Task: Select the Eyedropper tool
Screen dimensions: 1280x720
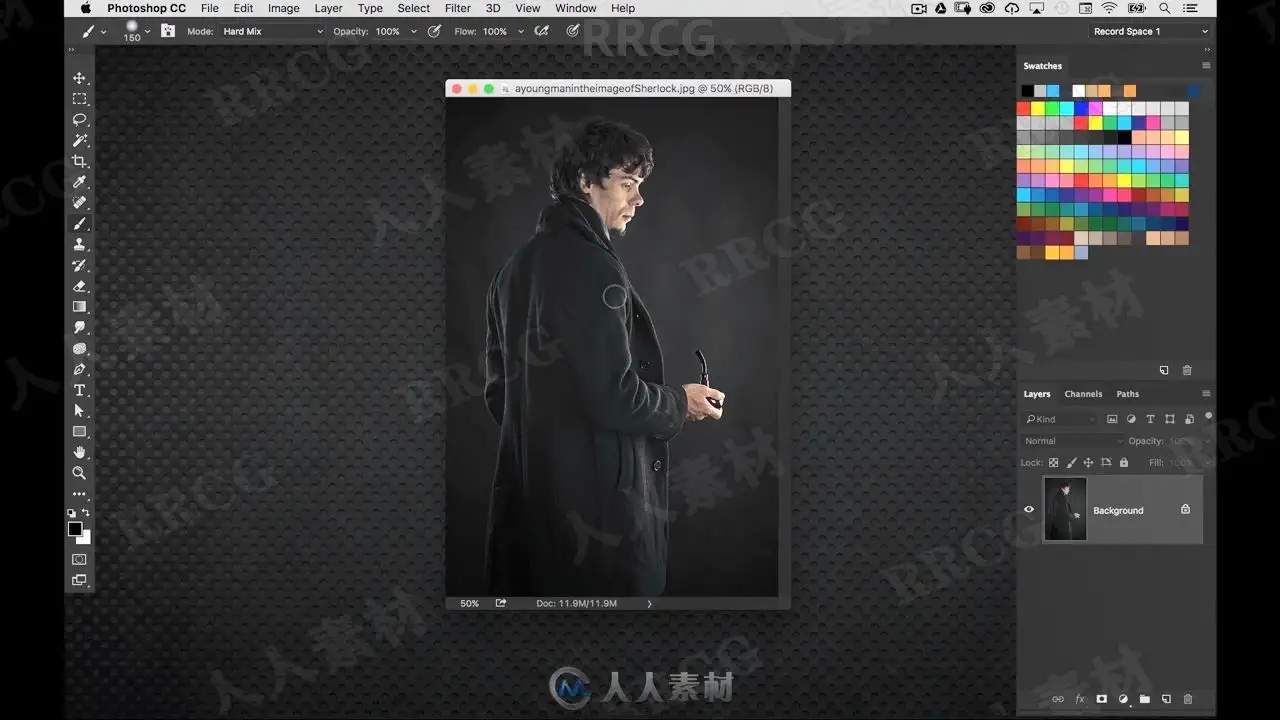Action: pyautogui.click(x=80, y=182)
